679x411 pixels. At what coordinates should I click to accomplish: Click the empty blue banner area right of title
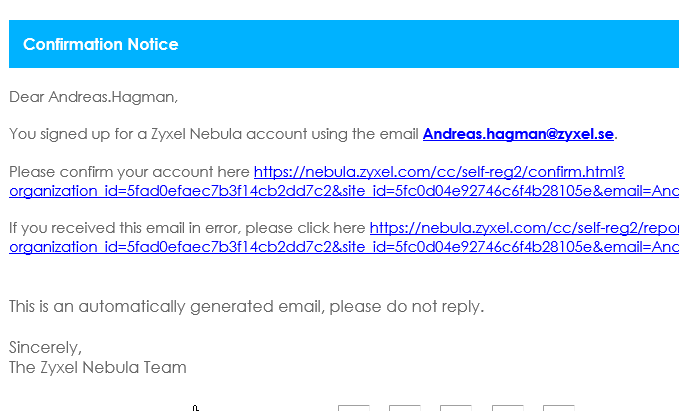coord(430,44)
